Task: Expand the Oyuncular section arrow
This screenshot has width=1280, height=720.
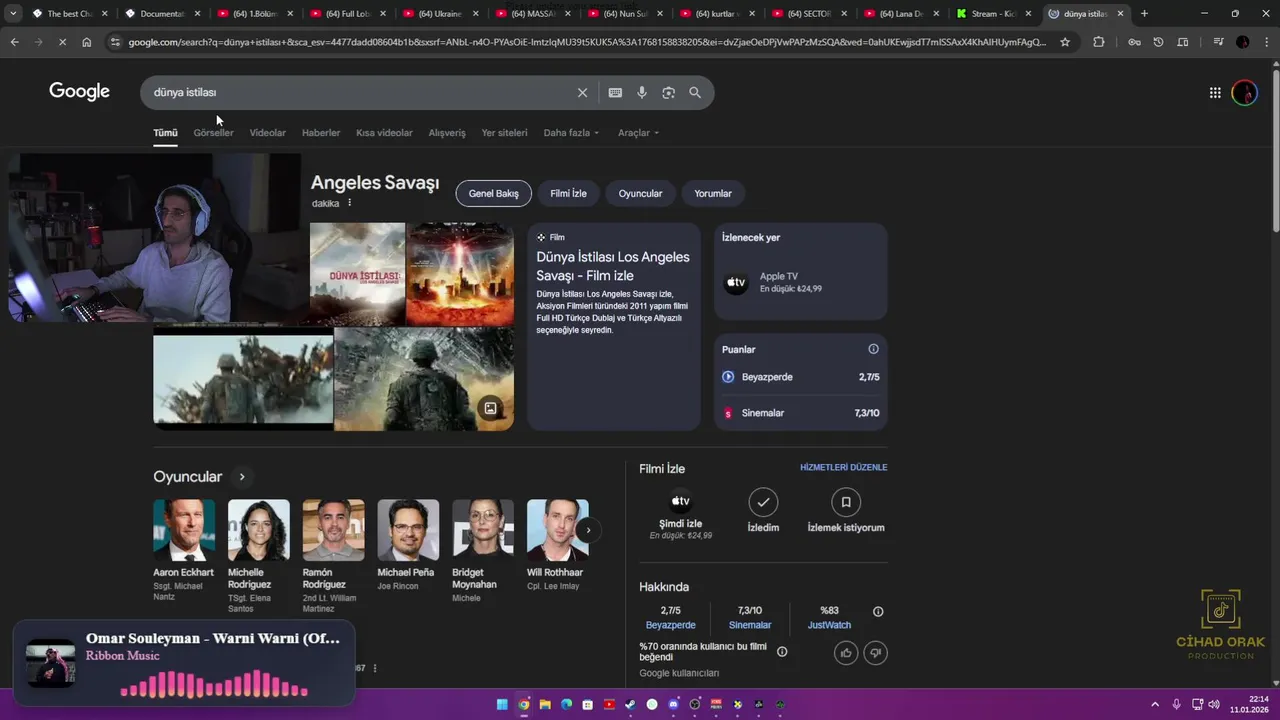Action: pos(241,477)
